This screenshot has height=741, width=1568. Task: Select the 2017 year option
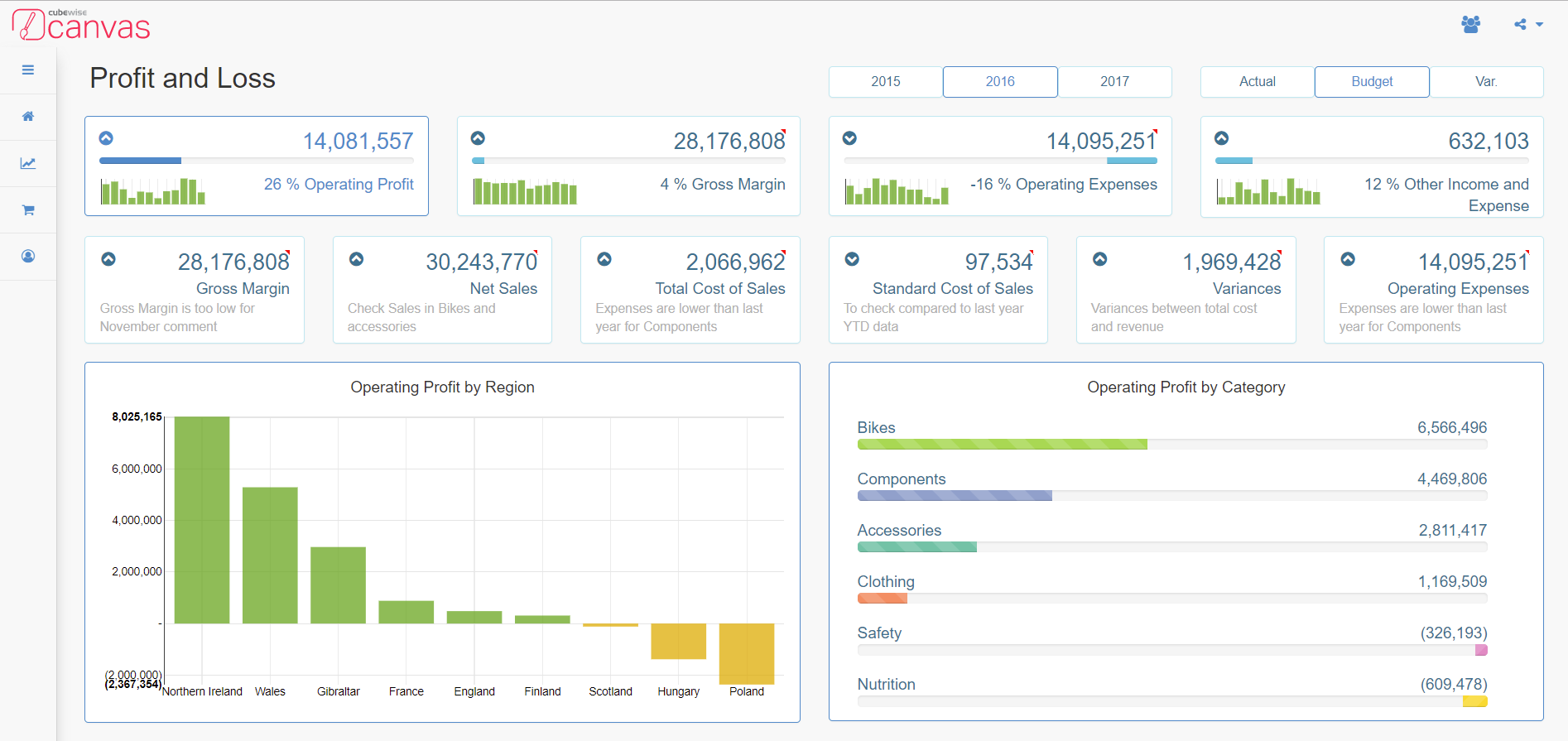(1114, 82)
